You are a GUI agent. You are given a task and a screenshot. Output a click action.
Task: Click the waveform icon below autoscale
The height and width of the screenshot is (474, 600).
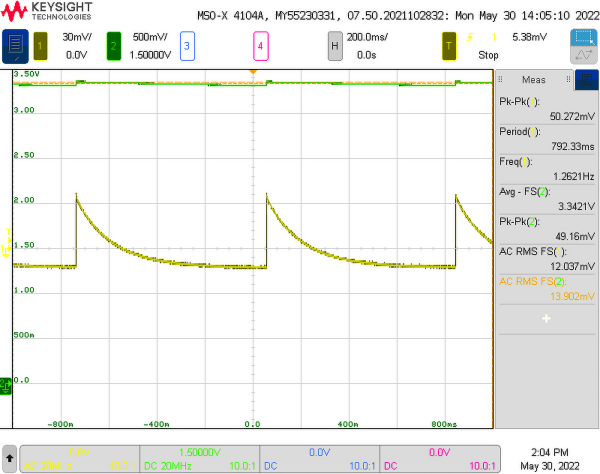[584, 56]
